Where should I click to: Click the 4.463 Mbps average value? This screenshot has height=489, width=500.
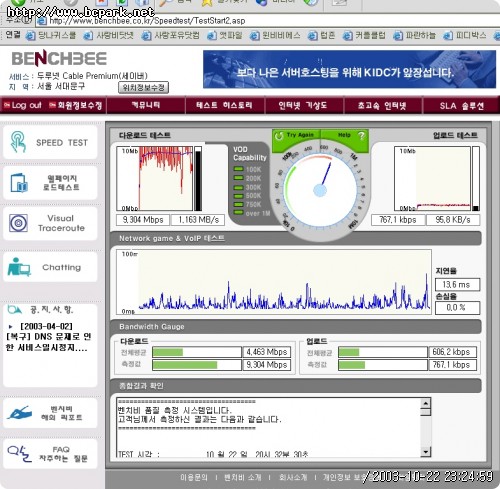[267, 352]
